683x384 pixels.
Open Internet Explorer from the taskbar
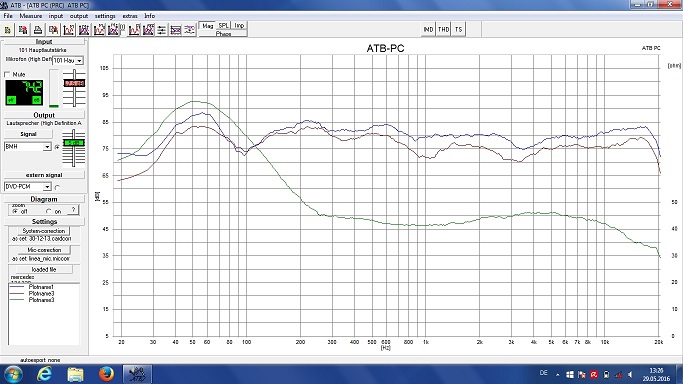(44, 374)
